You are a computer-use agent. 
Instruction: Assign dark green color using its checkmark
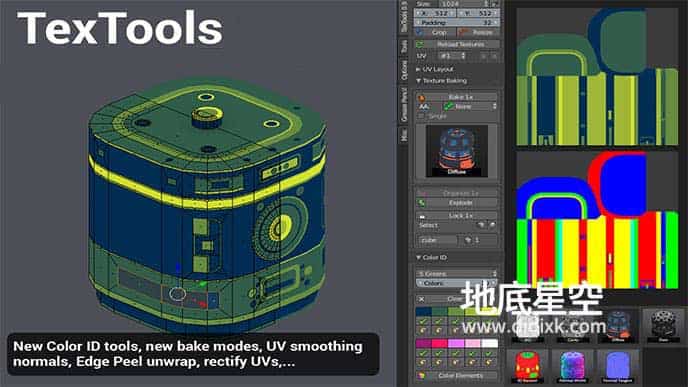pos(439,321)
